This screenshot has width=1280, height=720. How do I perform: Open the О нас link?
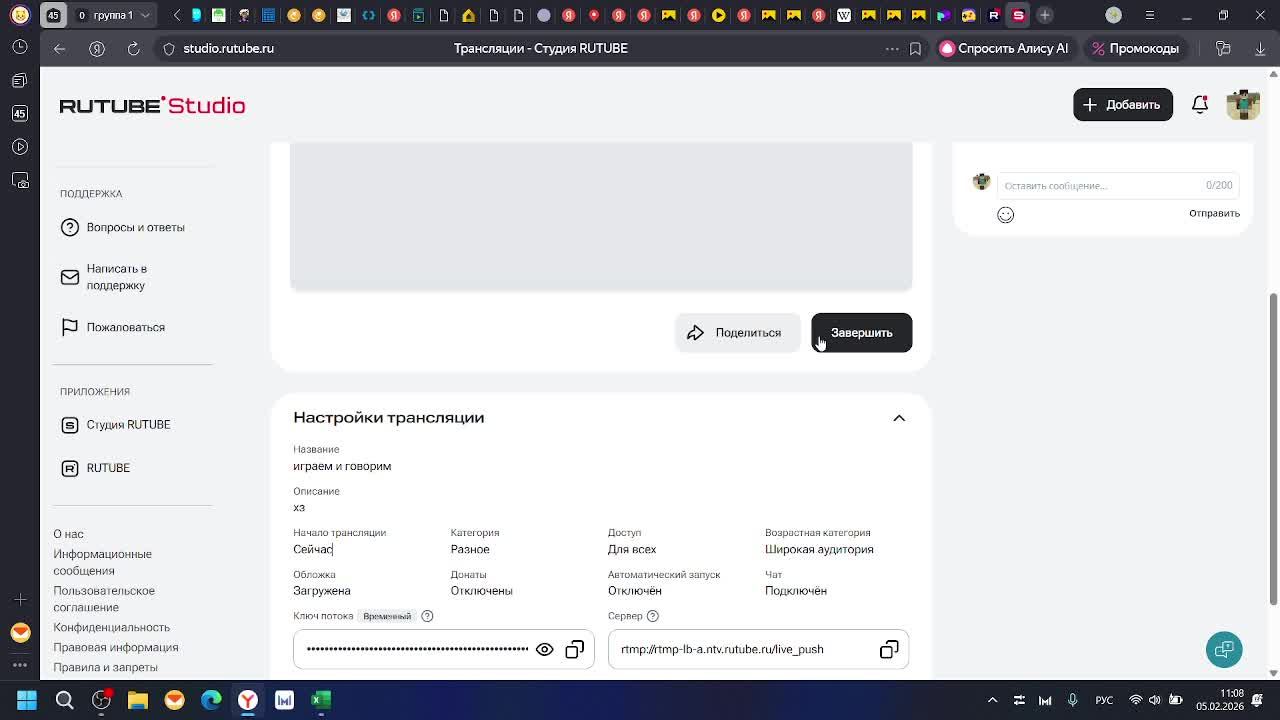(x=68, y=534)
